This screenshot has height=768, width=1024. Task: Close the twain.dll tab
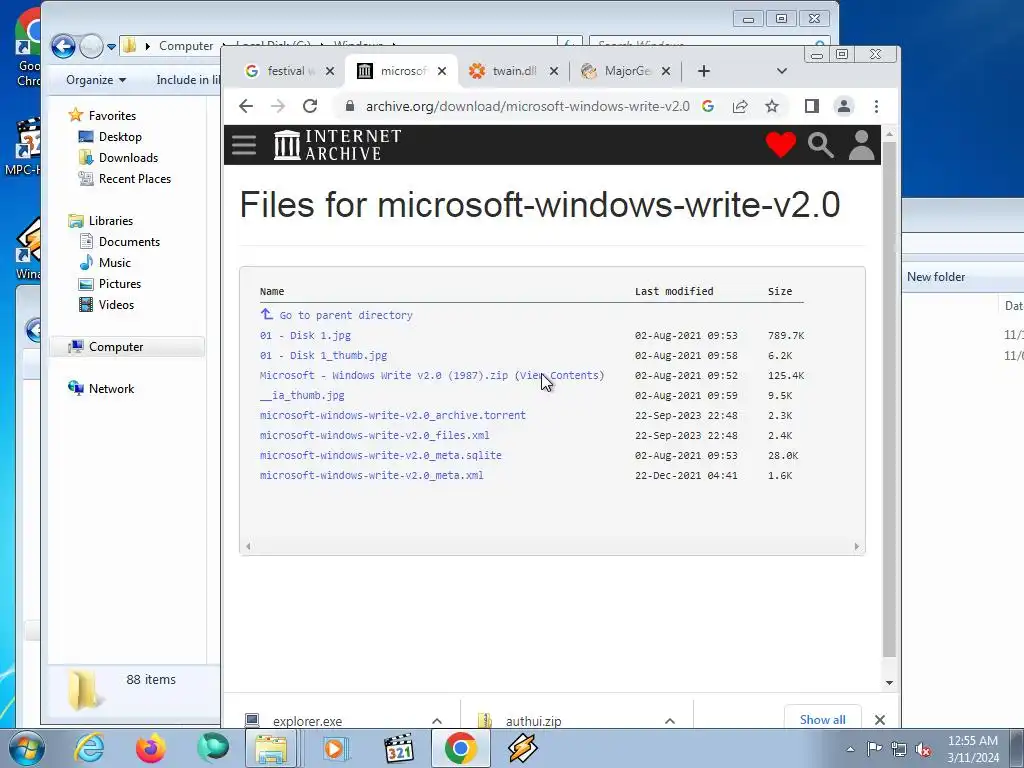[x=554, y=71]
